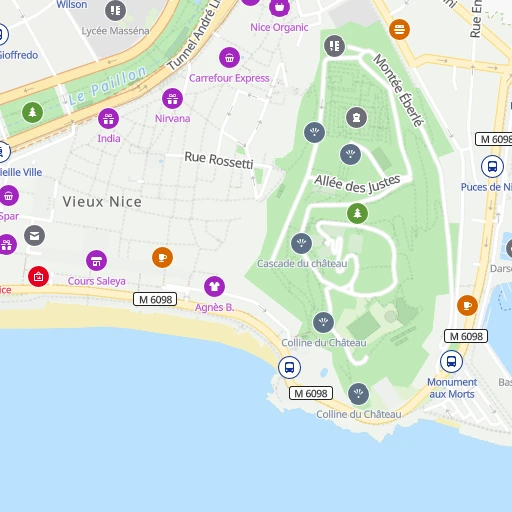Click the green park tree icon near Allée des Justes

tap(357, 213)
